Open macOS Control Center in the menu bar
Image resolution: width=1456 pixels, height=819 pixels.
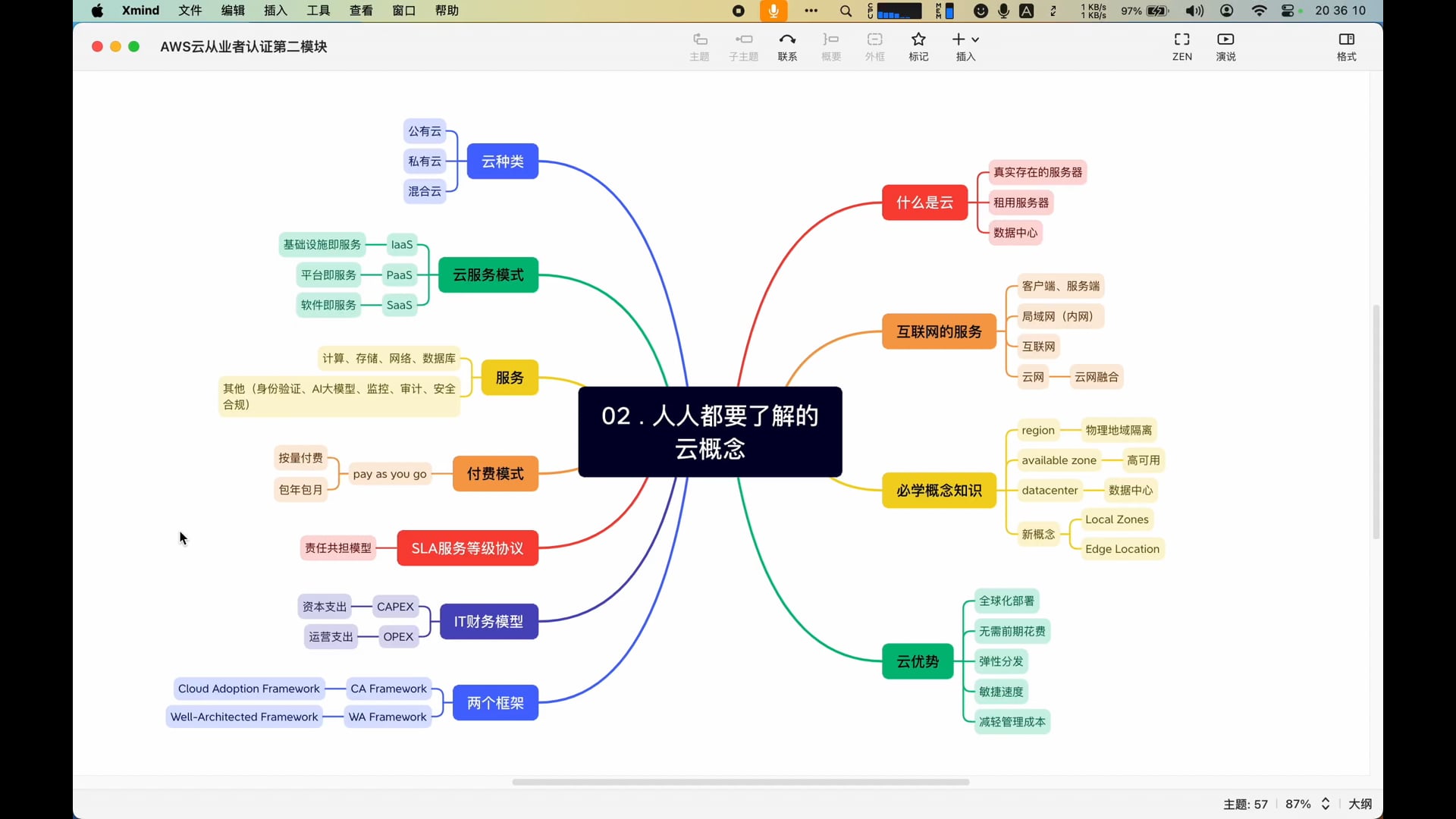[x=1288, y=11]
